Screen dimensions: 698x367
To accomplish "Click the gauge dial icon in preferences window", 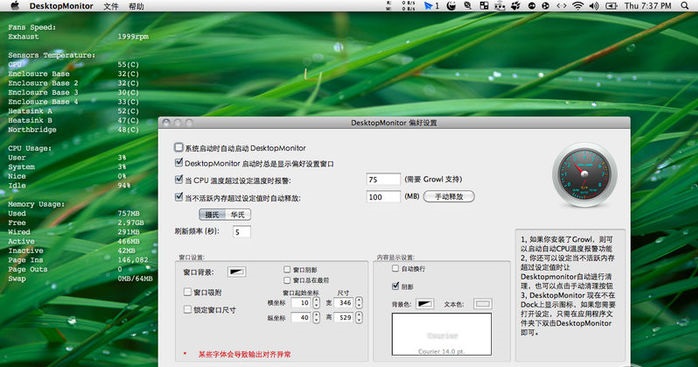I will tap(584, 175).
